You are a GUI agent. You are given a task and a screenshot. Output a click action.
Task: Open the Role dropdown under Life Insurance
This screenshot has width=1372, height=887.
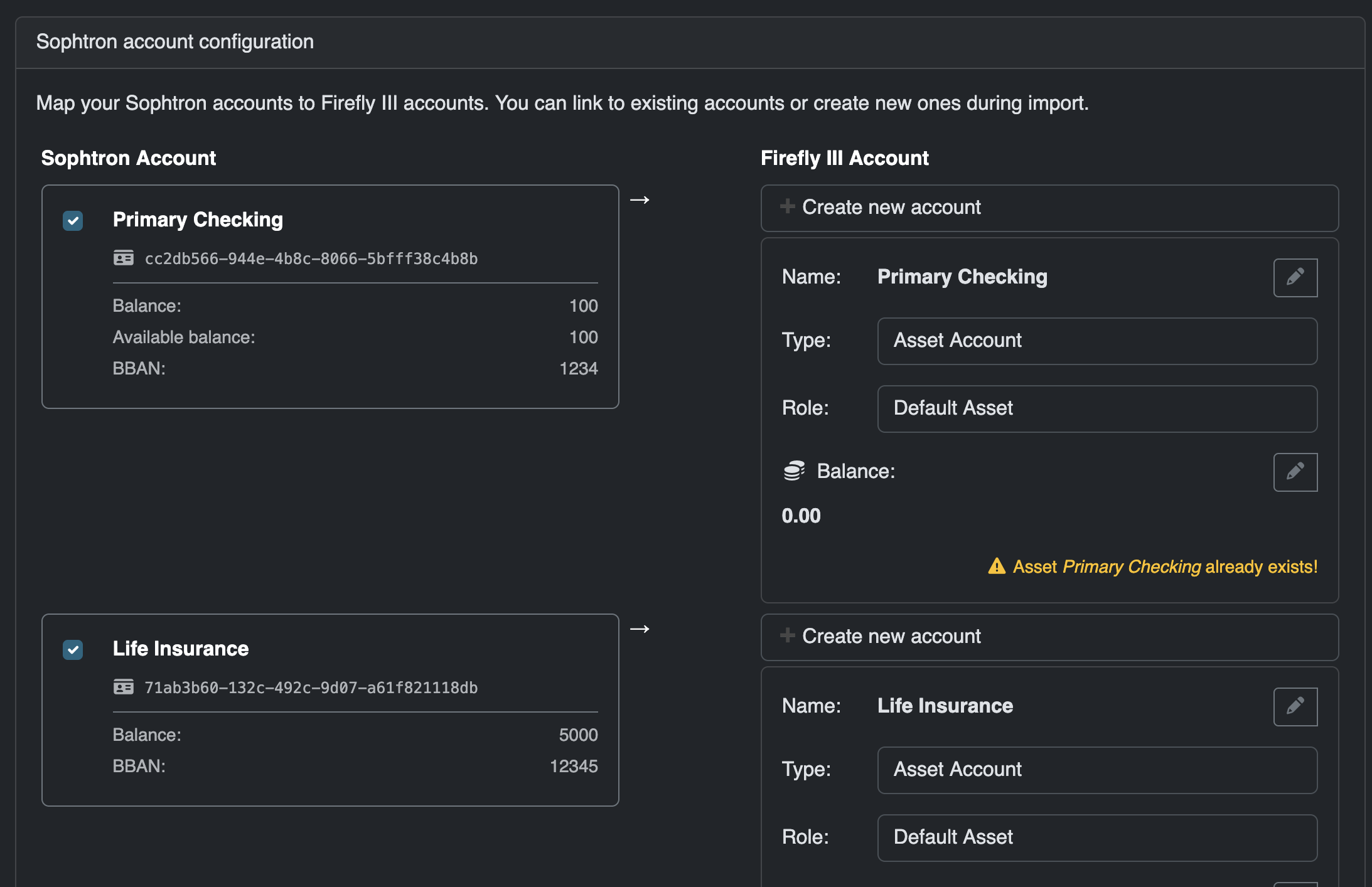(x=1096, y=837)
